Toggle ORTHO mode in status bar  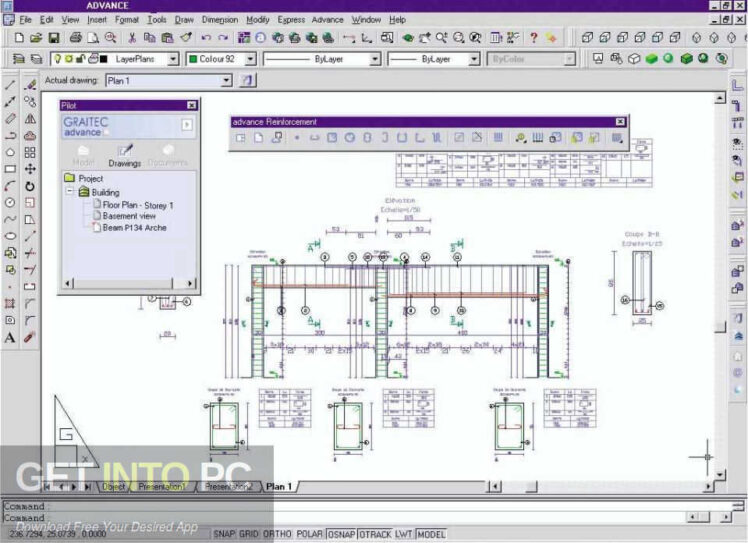[x=277, y=534]
